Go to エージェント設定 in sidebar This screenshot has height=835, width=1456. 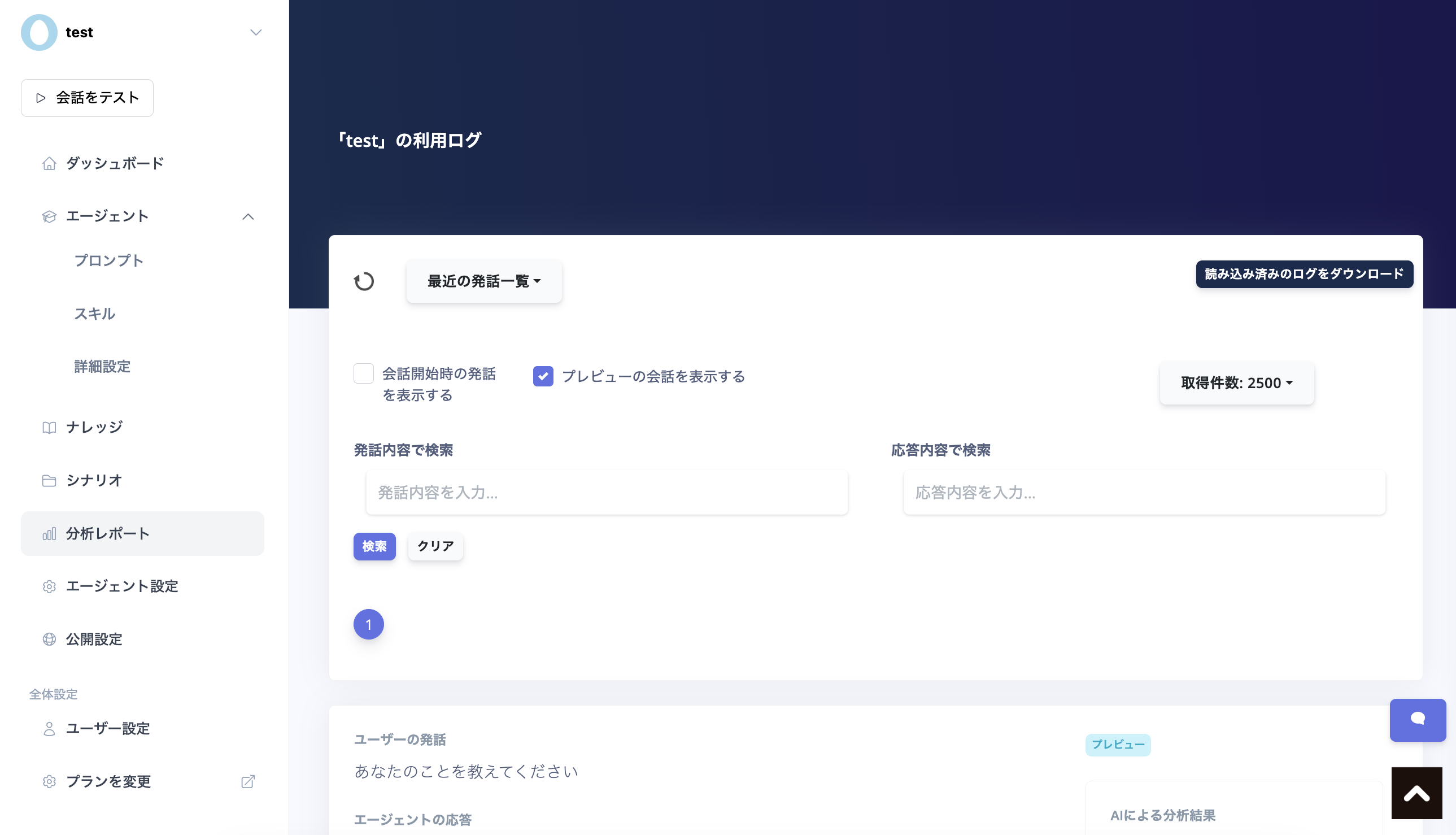coord(121,586)
